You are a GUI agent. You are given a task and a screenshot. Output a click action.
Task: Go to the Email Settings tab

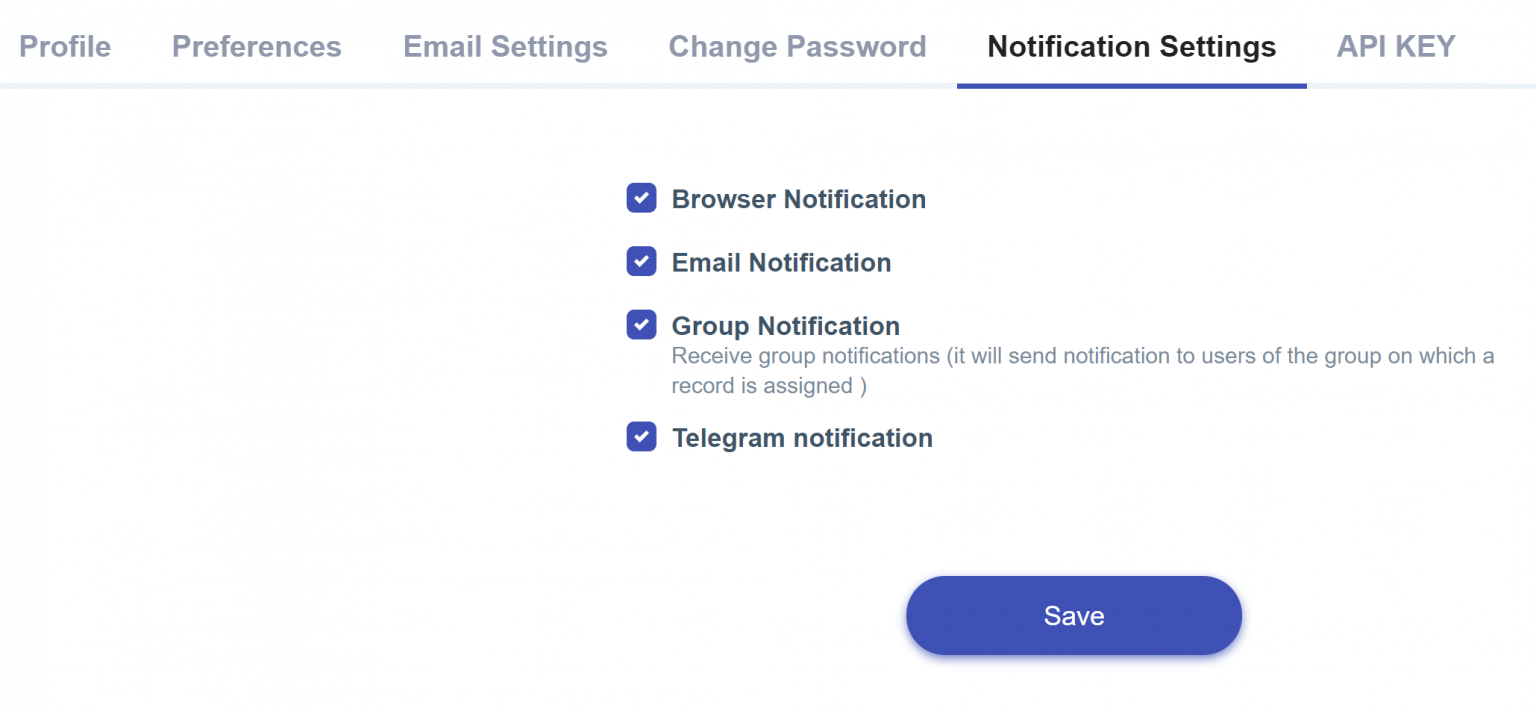click(x=505, y=47)
